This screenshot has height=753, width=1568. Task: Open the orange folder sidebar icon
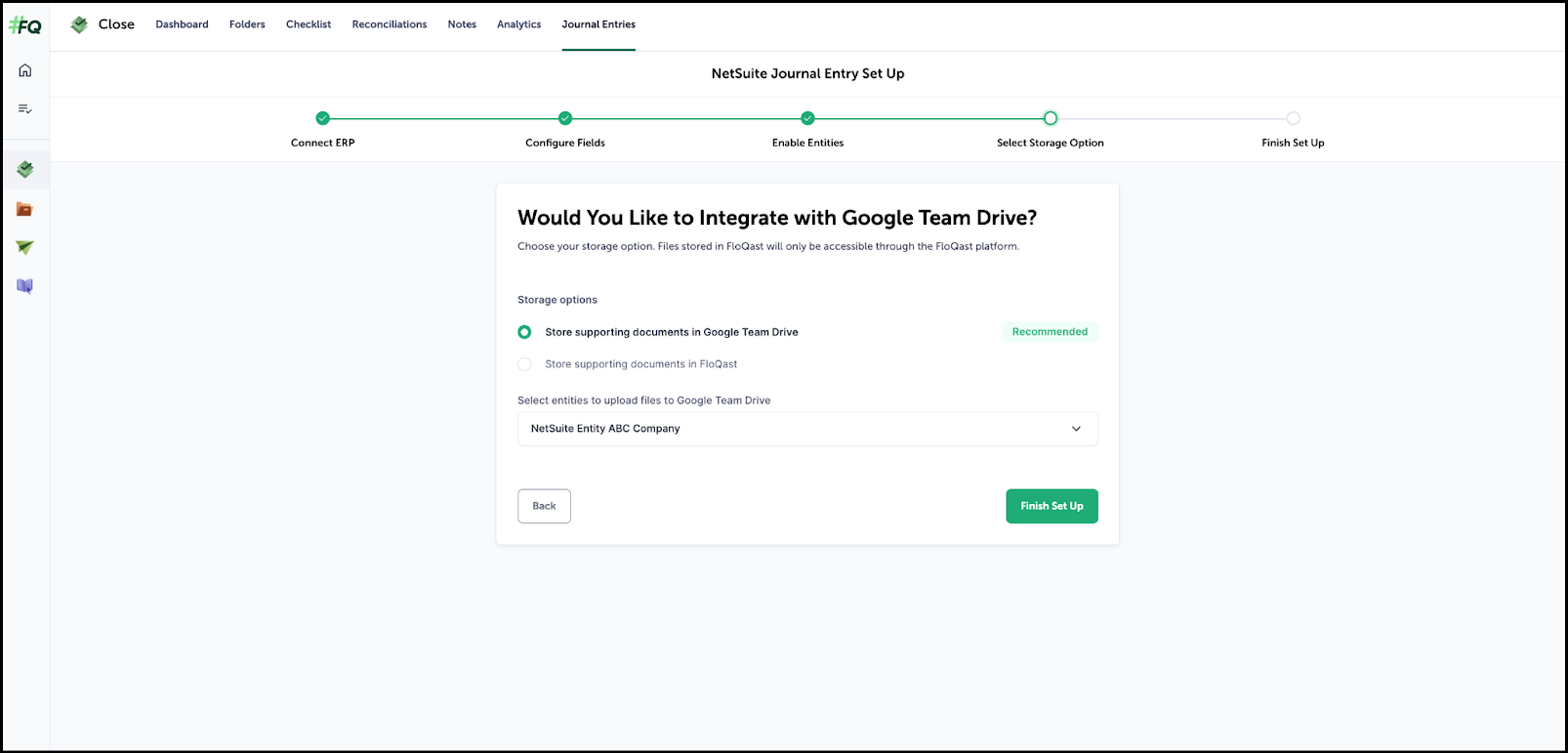point(25,209)
